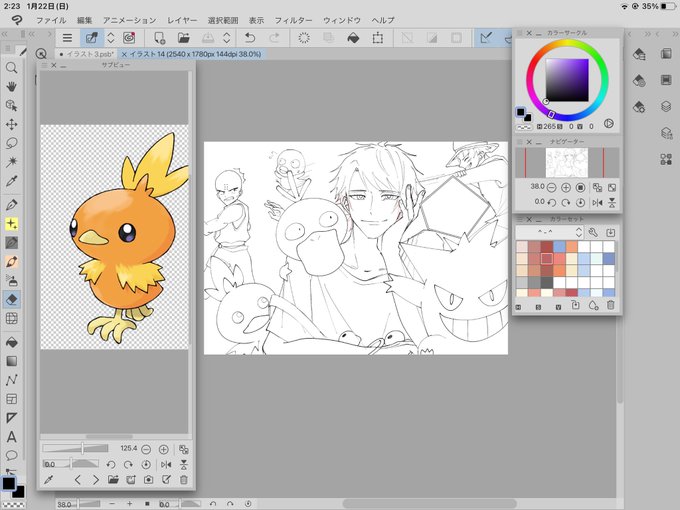Undo the last action

[250, 38]
